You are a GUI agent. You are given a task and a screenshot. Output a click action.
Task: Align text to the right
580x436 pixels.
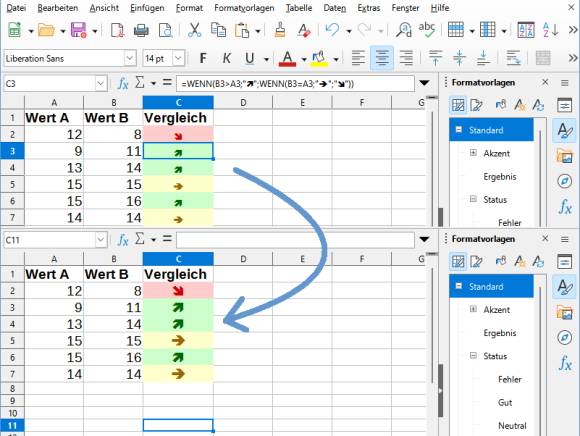point(406,58)
